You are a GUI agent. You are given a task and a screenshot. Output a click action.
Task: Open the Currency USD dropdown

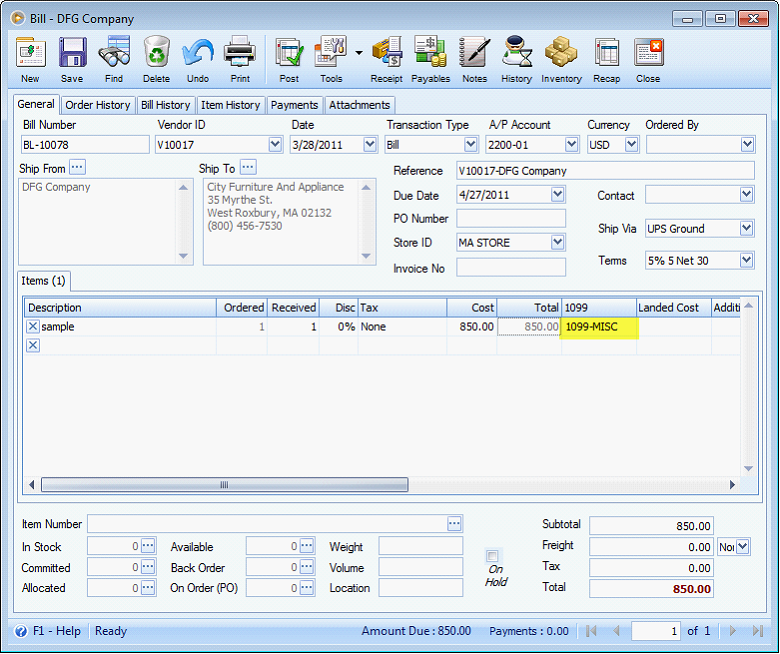point(631,145)
